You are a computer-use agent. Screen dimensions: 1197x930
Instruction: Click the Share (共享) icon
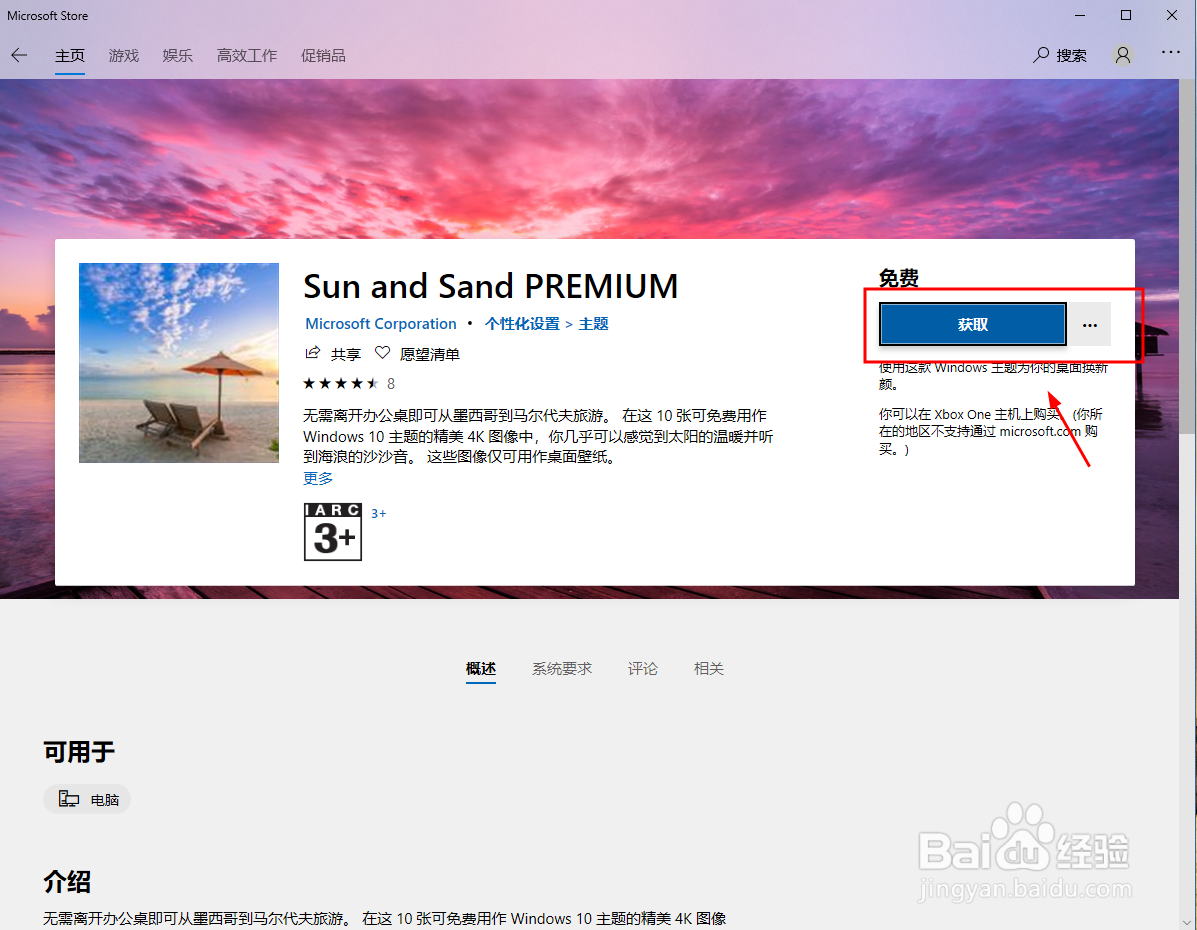click(x=313, y=353)
